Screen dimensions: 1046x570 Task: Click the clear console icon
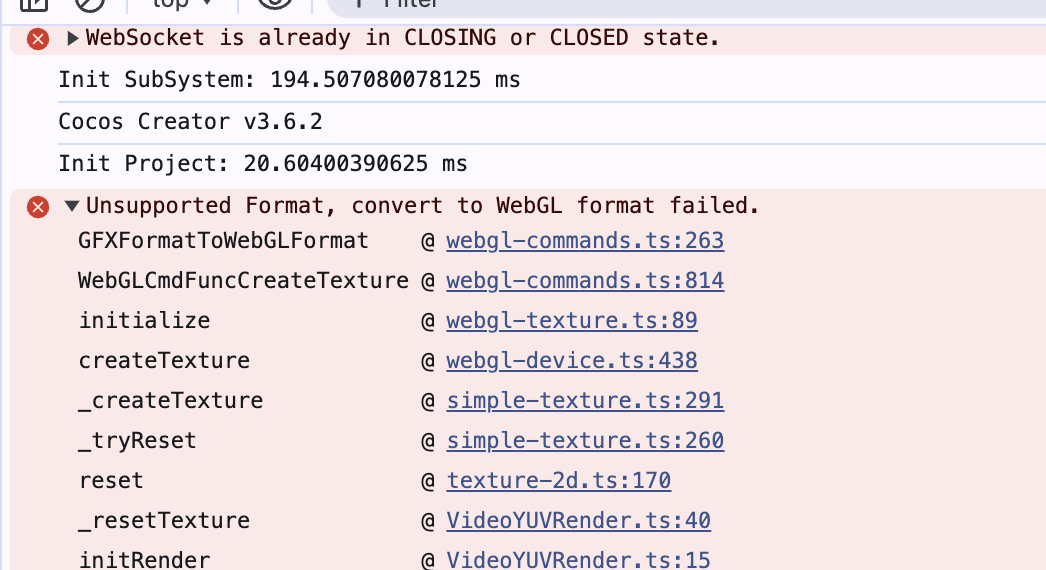[x=90, y=4]
